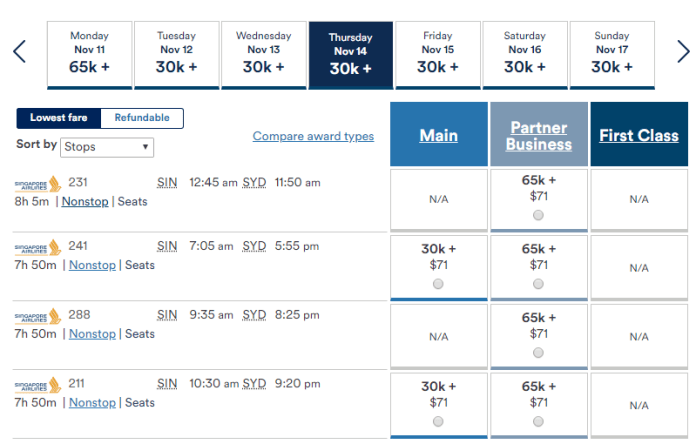
Task: Click the next week right arrow
Action: coord(681,51)
